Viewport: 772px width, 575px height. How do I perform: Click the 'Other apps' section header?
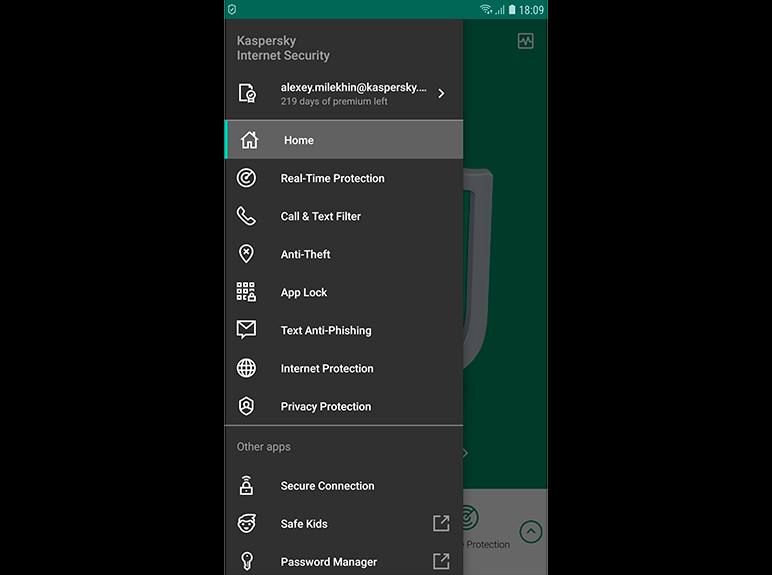(263, 447)
